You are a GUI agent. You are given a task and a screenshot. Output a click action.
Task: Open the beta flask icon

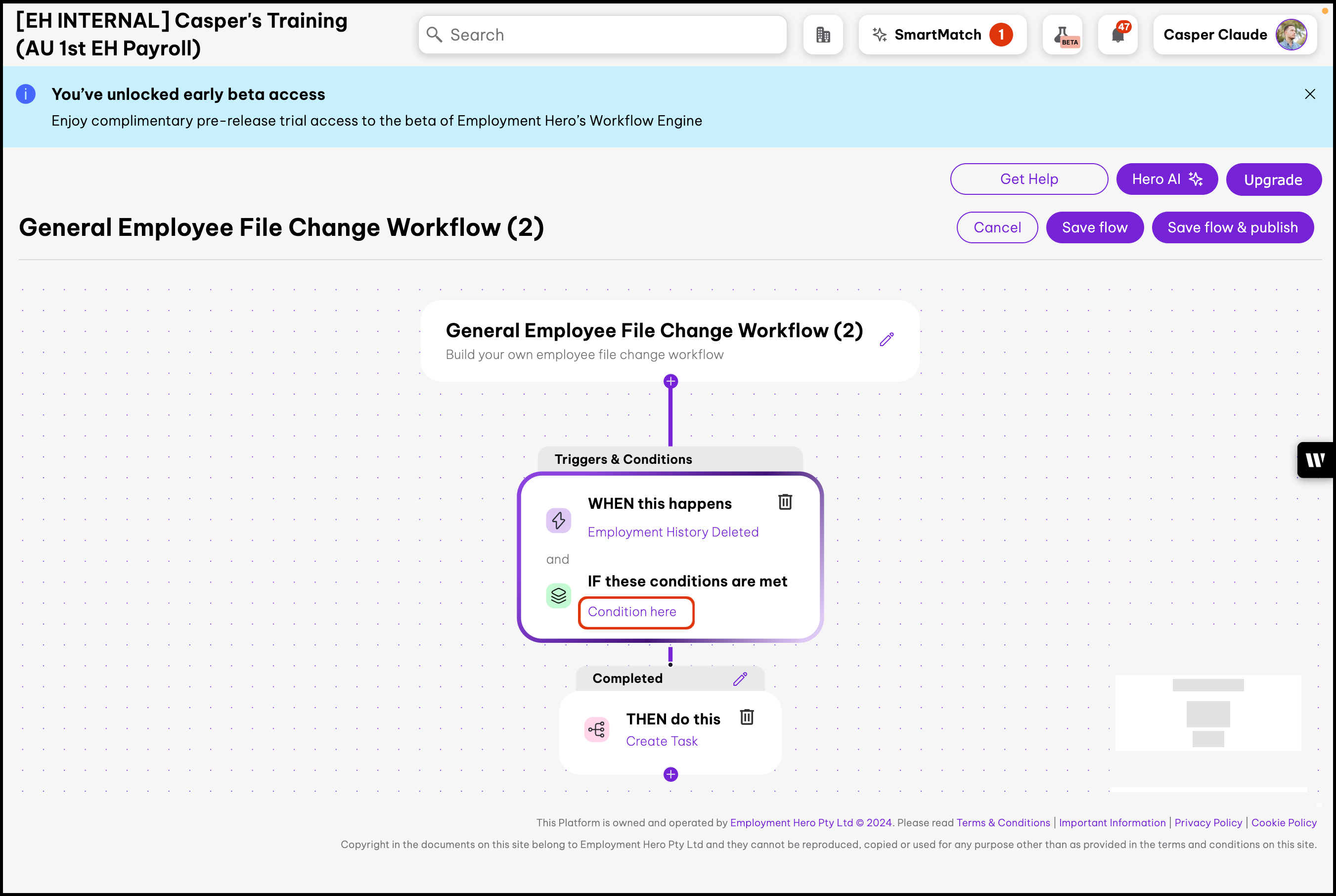point(1062,35)
